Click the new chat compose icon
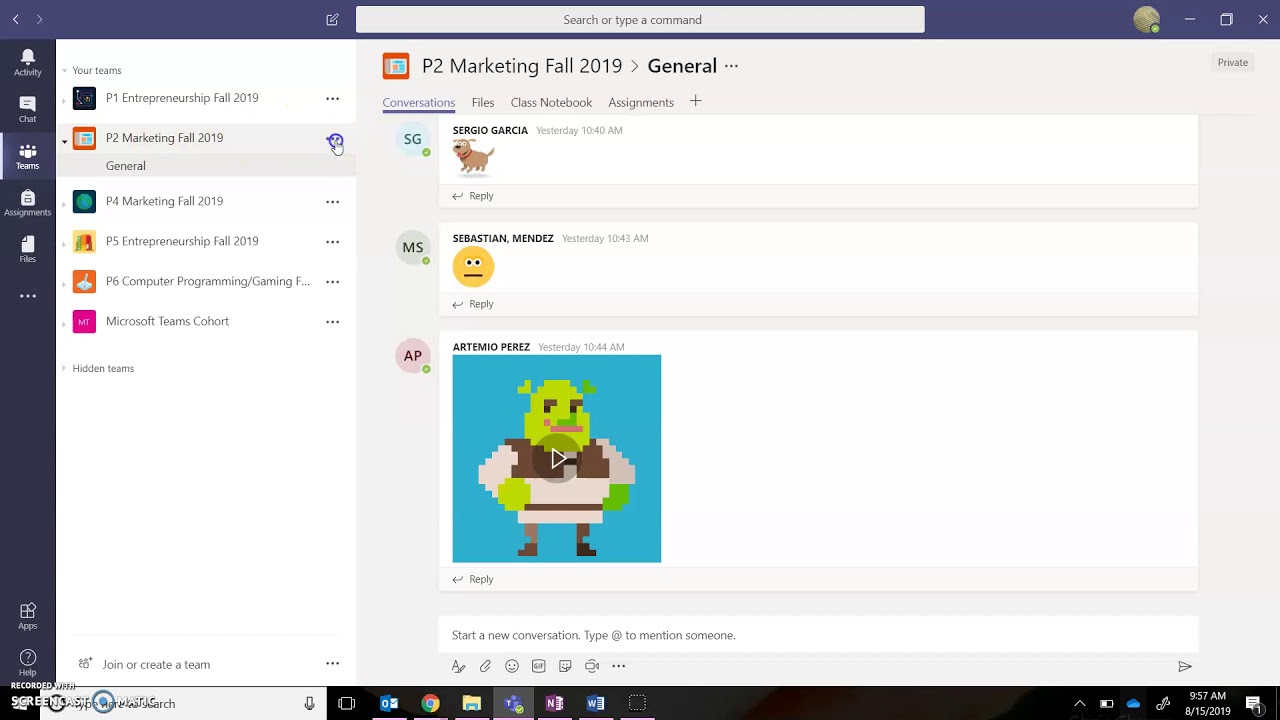The width and height of the screenshot is (1280, 720). coord(332,19)
